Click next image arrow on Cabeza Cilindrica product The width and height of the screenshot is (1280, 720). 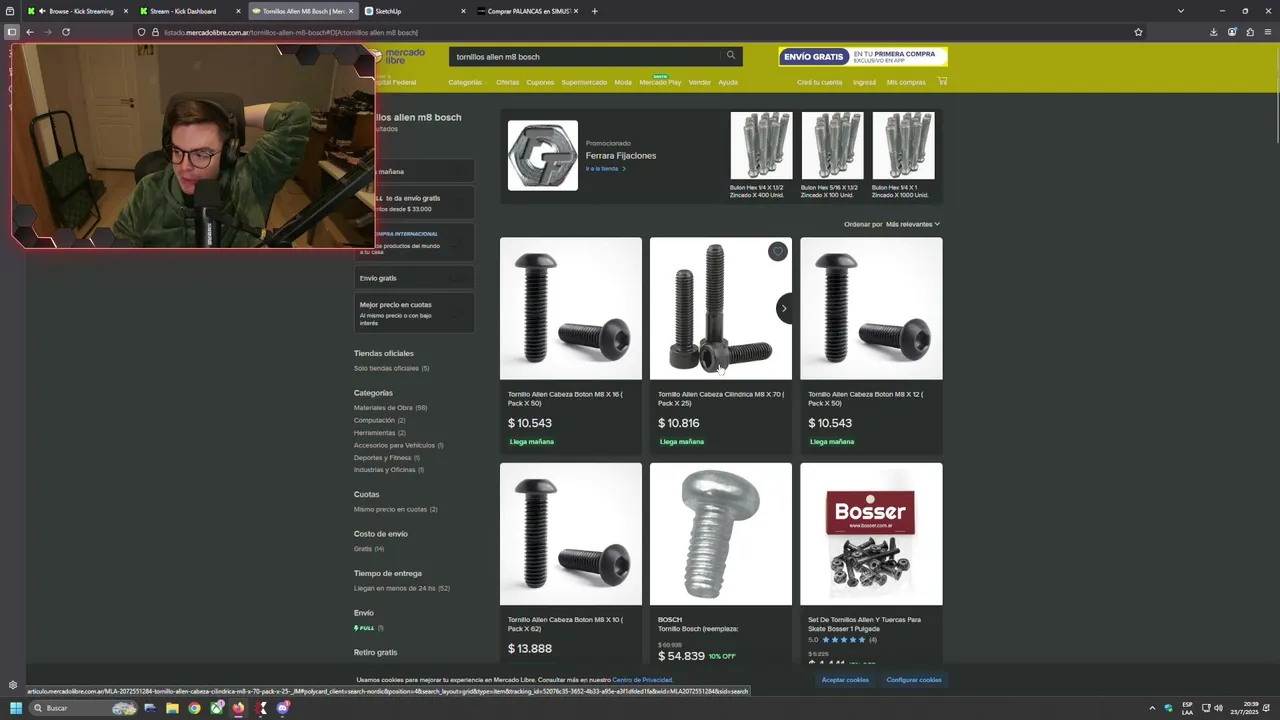pyautogui.click(x=784, y=308)
